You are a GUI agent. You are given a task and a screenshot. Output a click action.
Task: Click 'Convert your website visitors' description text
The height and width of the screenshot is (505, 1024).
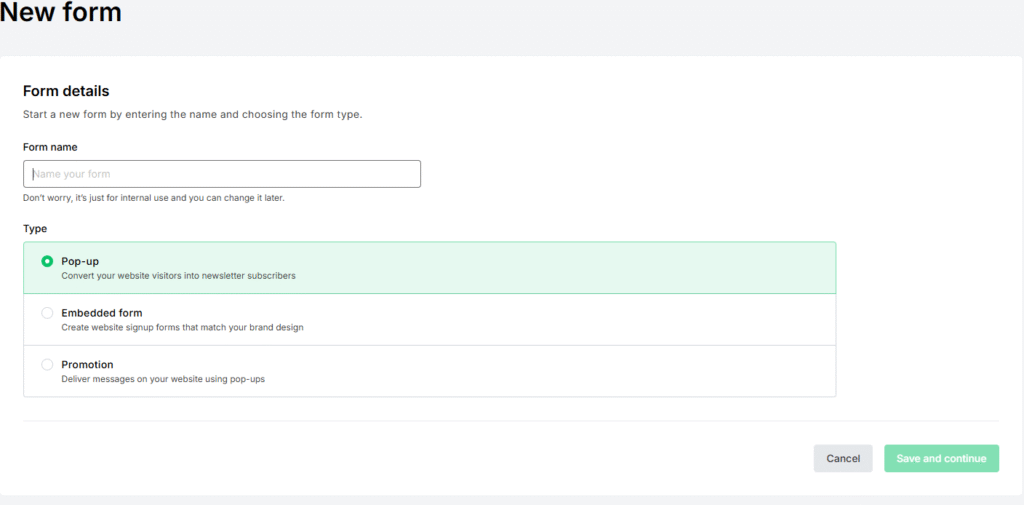click(178, 276)
